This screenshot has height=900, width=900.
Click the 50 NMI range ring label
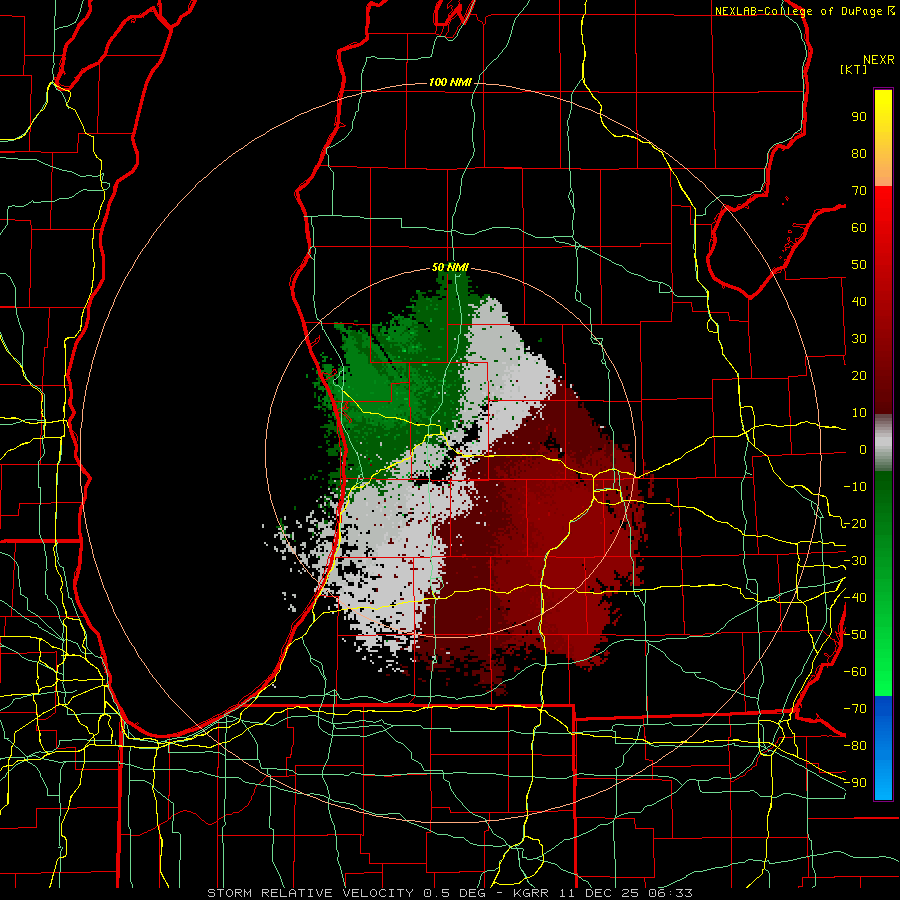click(x=450, y=267)
